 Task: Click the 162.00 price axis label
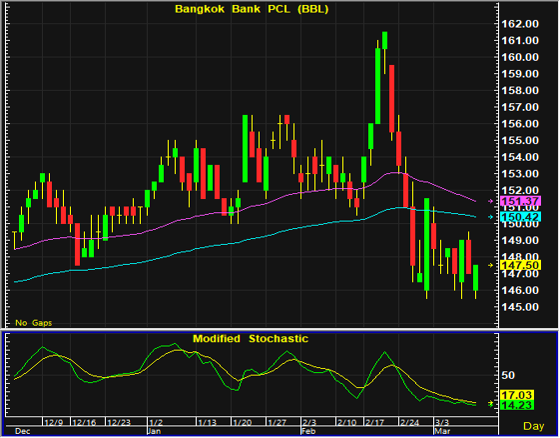[x=520, y=24]
